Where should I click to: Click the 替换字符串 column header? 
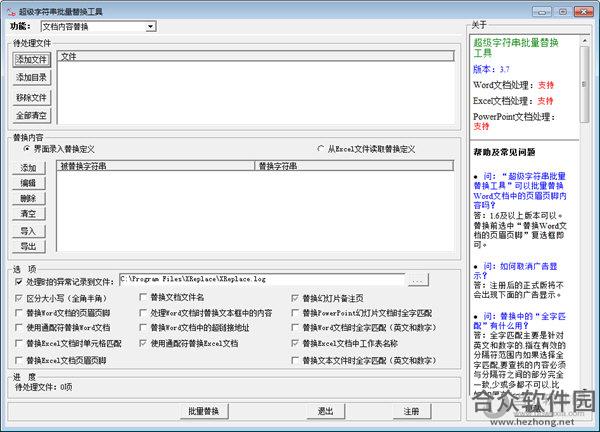tap(354, 166)
